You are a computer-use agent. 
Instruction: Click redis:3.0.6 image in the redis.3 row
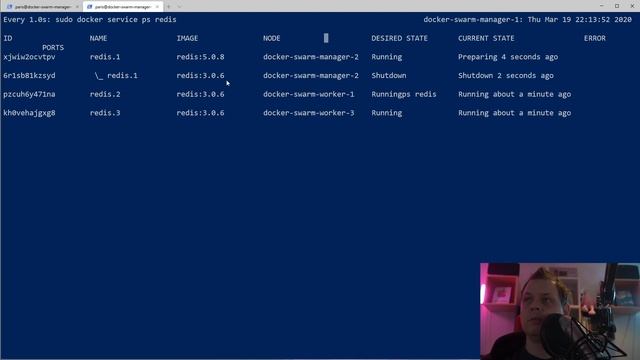click(x=200, y=113)
